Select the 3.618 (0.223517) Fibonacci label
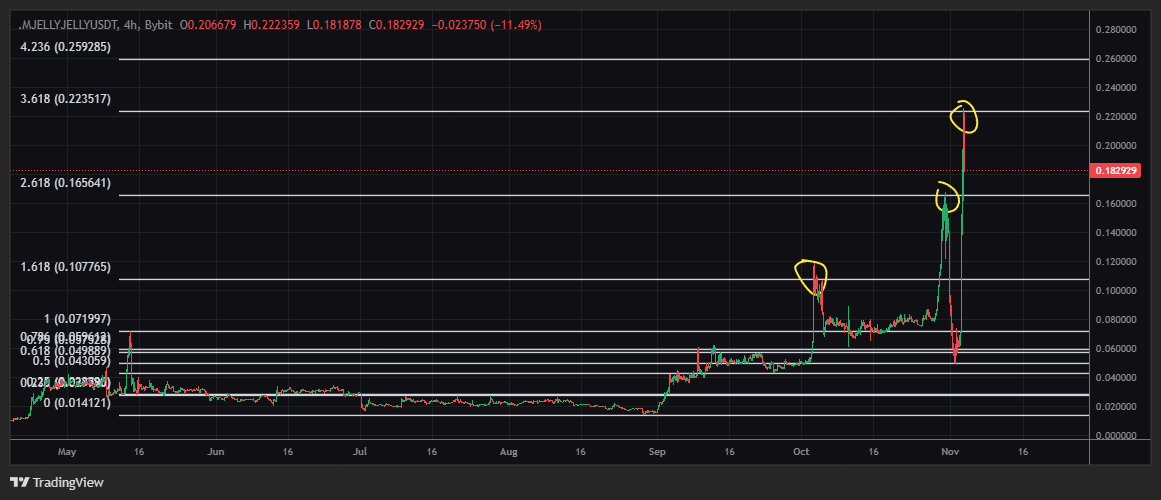 tap(65, 99)
